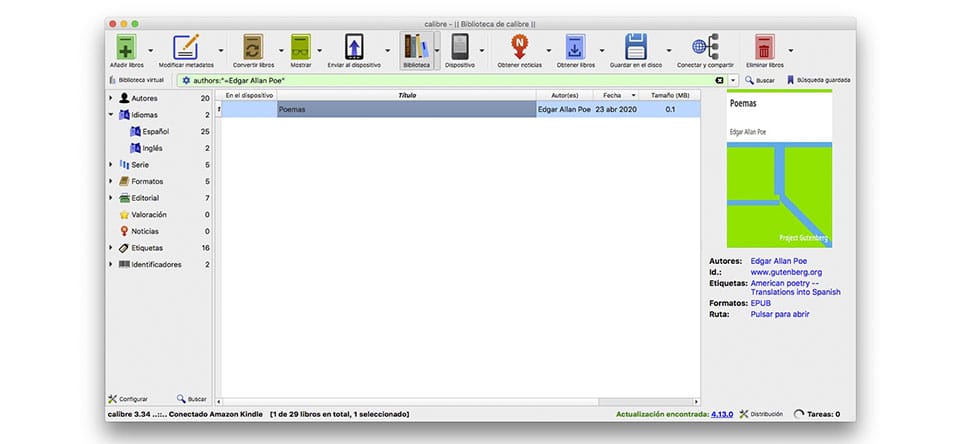
Task: Expand the Autores tree category
Action: click(x=111, y=98)
